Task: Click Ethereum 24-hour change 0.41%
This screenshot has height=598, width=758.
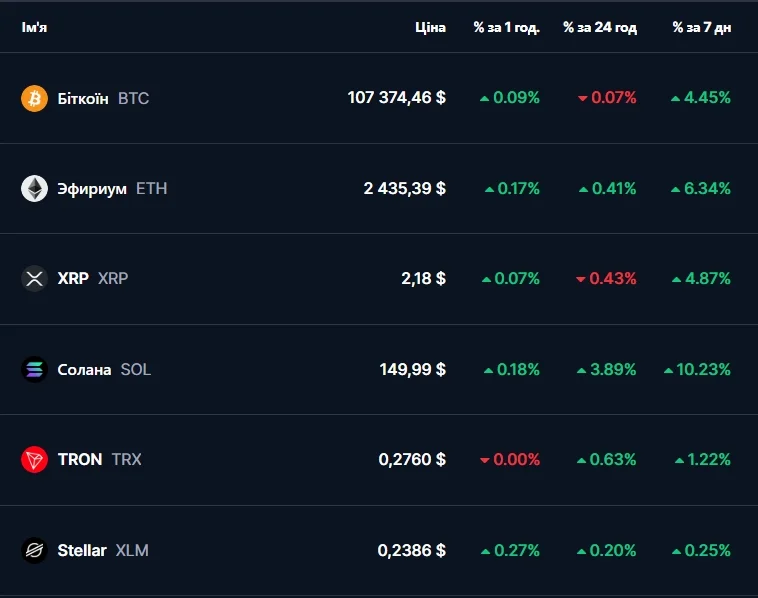Action: tap(607, 189)
